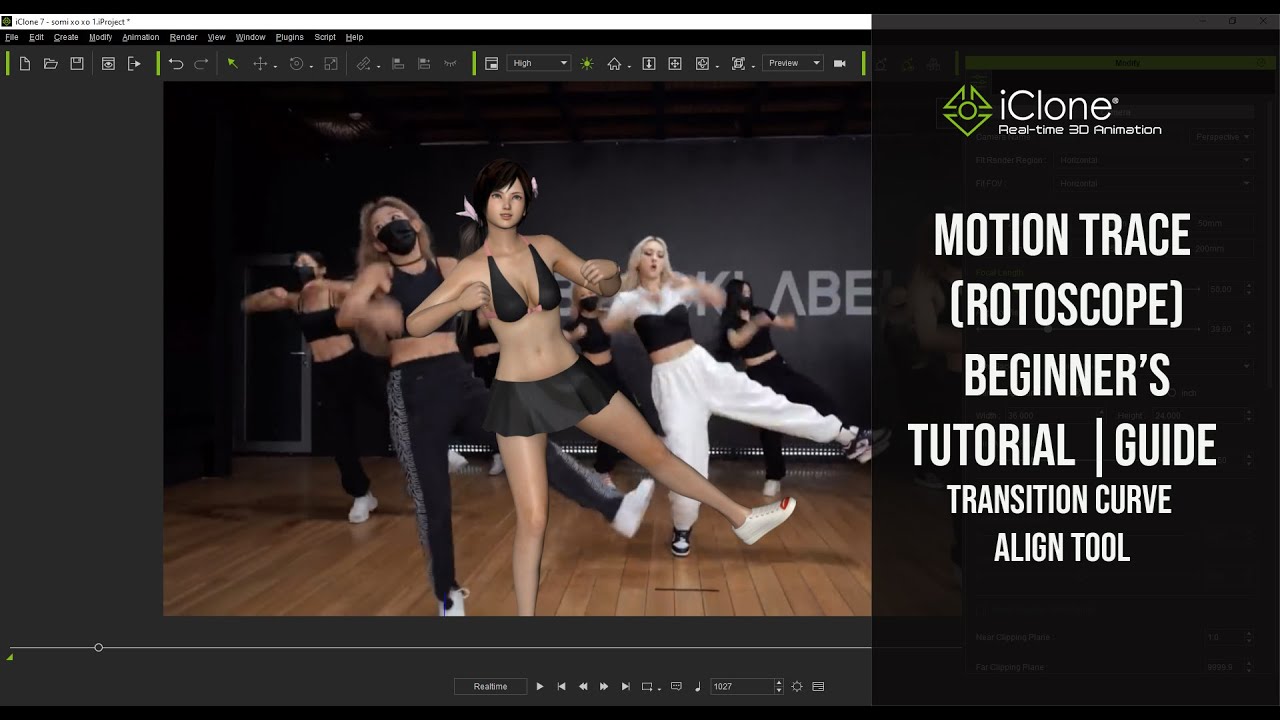Viewport: 1280px width, 720px height.
Task: Open the View menu
Action: pyautogui.click(x=217, y=37)
